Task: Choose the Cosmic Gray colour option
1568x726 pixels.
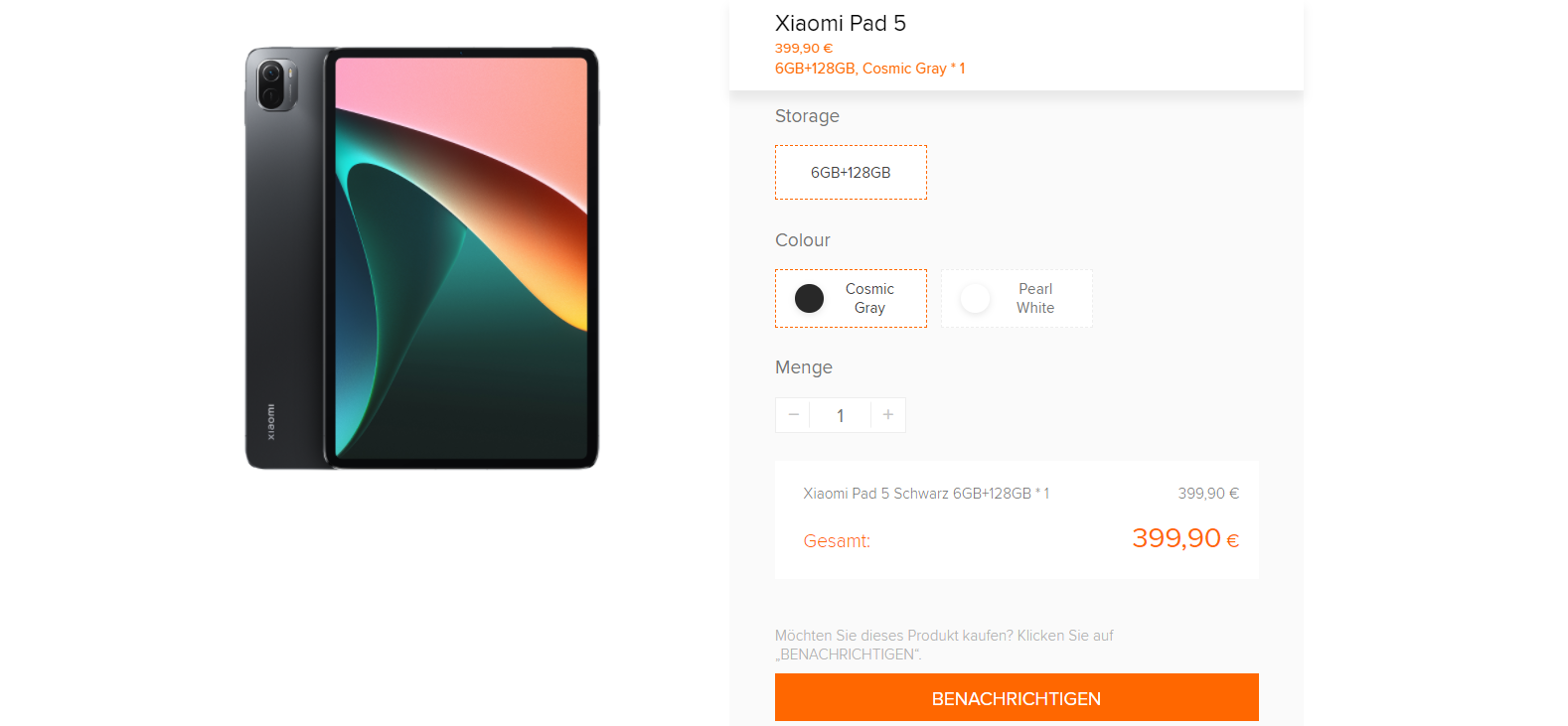Action: 868,298
